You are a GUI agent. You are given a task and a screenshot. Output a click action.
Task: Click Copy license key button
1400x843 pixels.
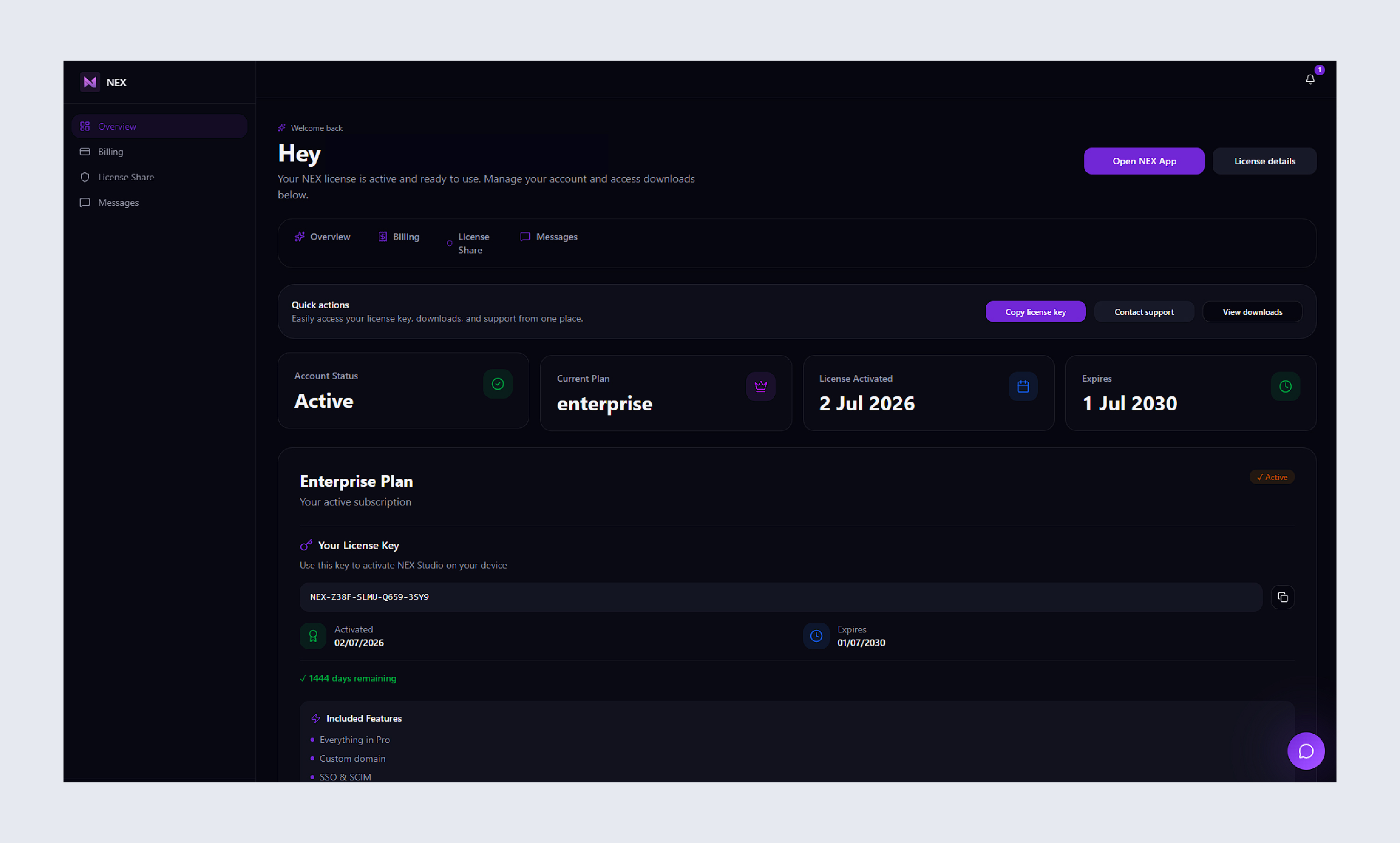[1036, 312]
